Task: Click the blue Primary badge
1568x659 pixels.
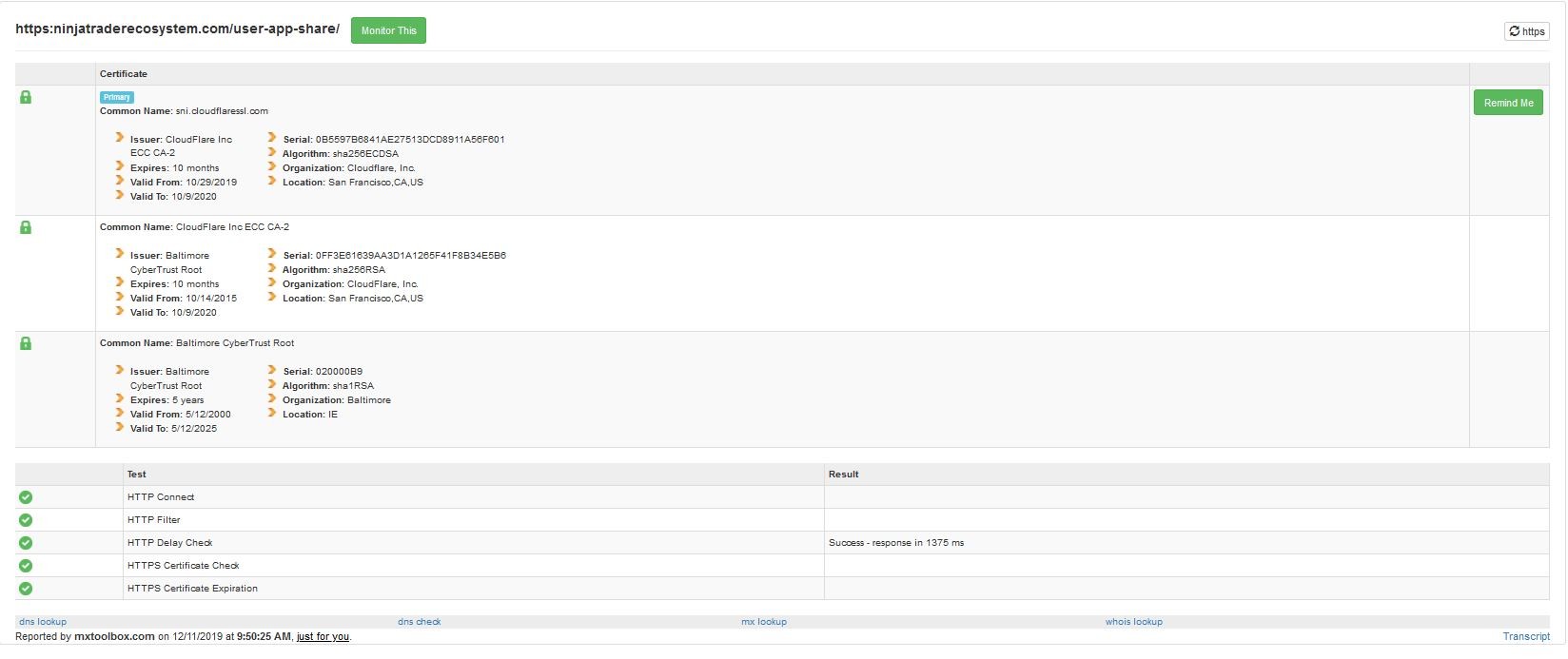Action: point(117,97)
